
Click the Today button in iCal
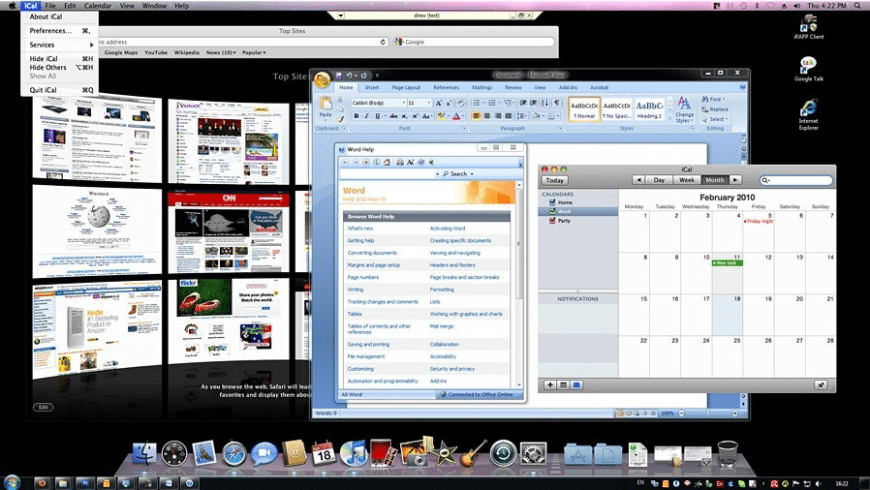(554, 180)
